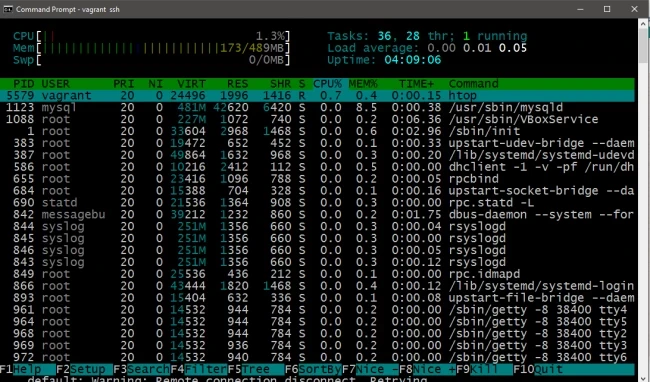Viewport: 650px width, 382px height.
Task: Click F8 Nice + to raise niceness
Action: pos(427,369)
